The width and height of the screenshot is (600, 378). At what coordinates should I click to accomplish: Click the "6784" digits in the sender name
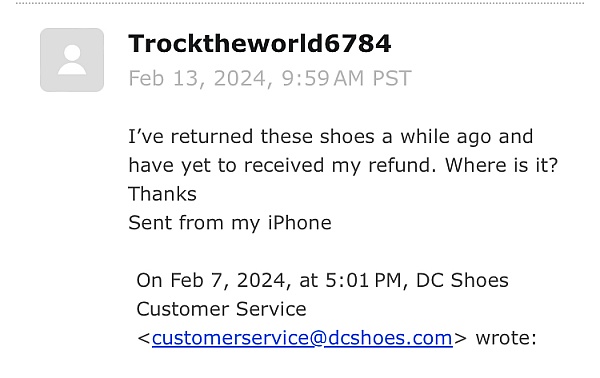(358, 43)
